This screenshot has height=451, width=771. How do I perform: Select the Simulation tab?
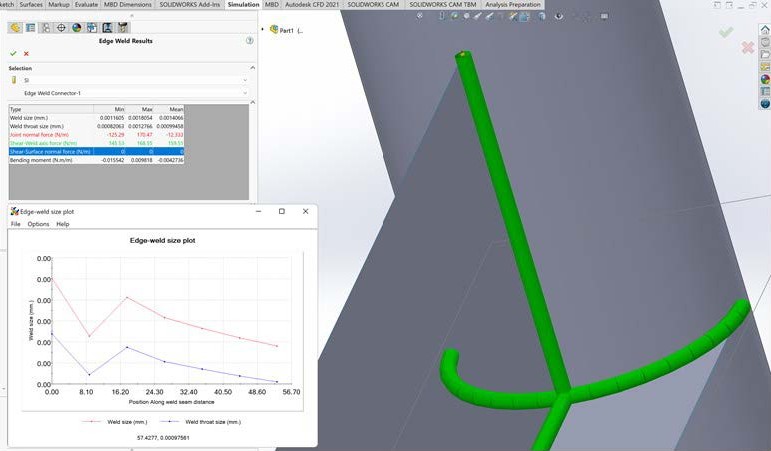point(243,4)
